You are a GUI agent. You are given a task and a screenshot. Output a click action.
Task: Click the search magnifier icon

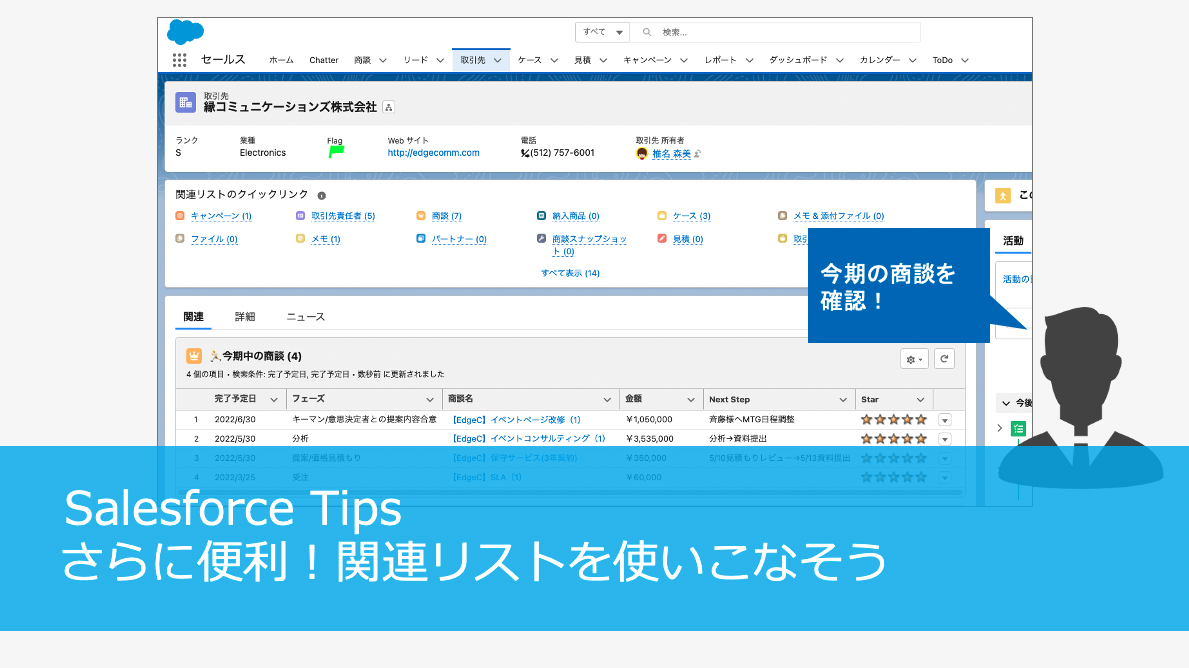coord(647,32)
